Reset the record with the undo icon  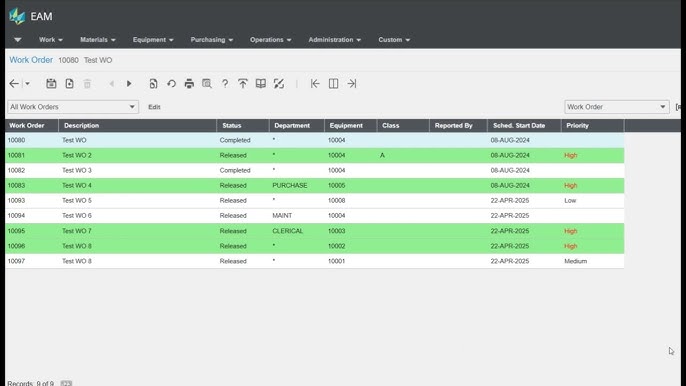172,84
